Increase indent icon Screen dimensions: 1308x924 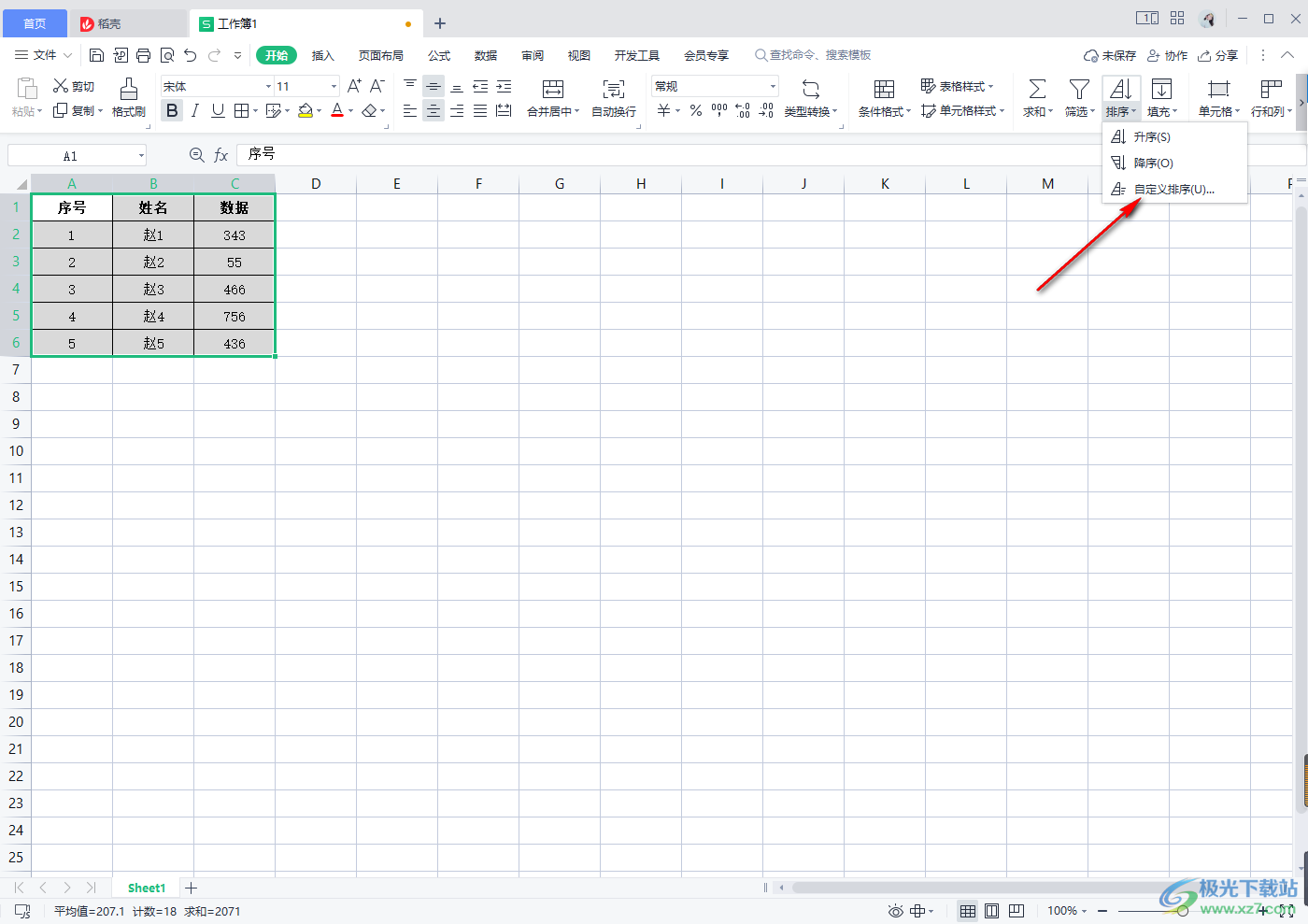tap(504, 86)
